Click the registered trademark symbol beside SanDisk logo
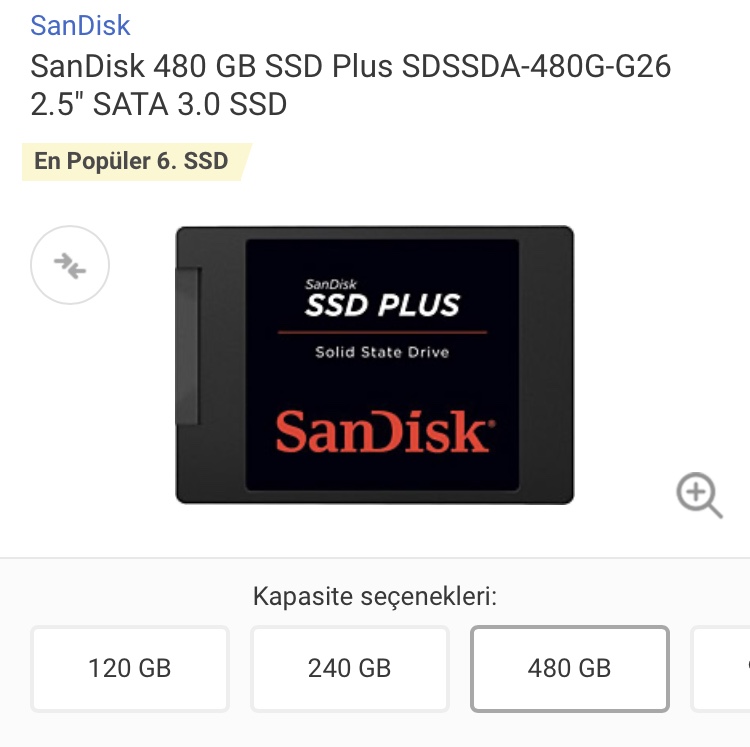 point(492,423)
